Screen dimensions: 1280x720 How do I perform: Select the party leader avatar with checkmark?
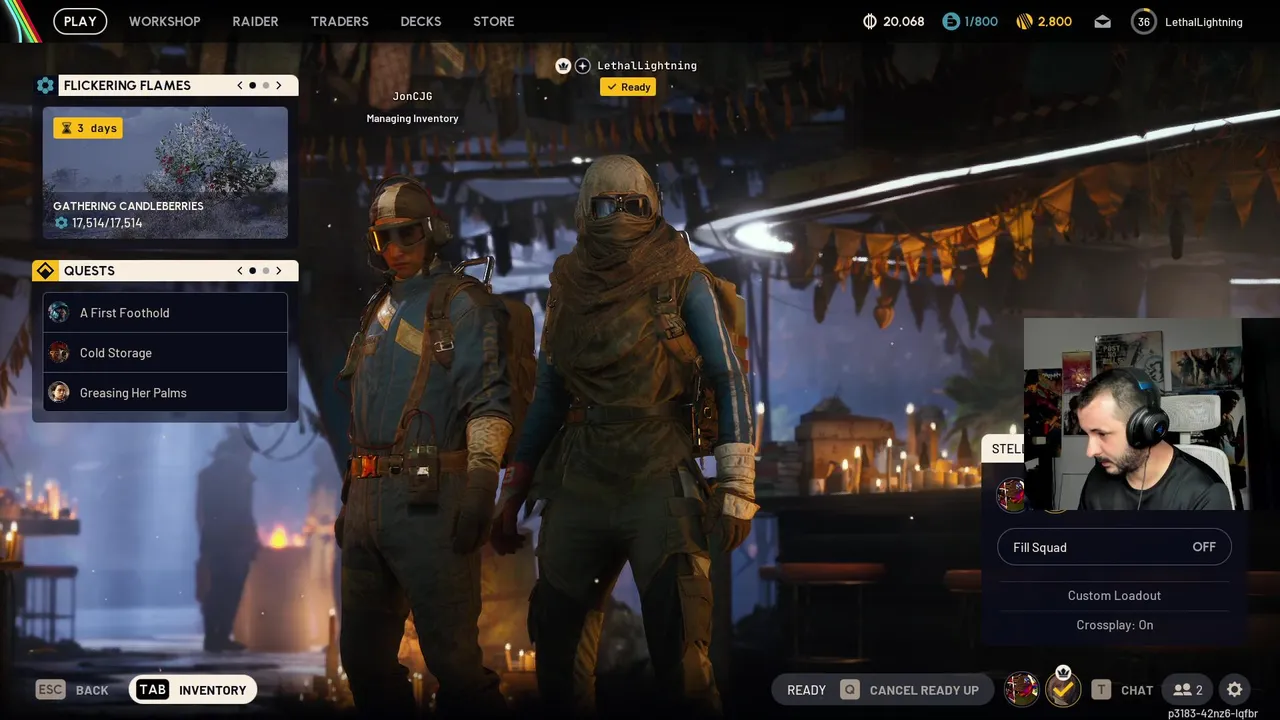(x=1063, y=688)
